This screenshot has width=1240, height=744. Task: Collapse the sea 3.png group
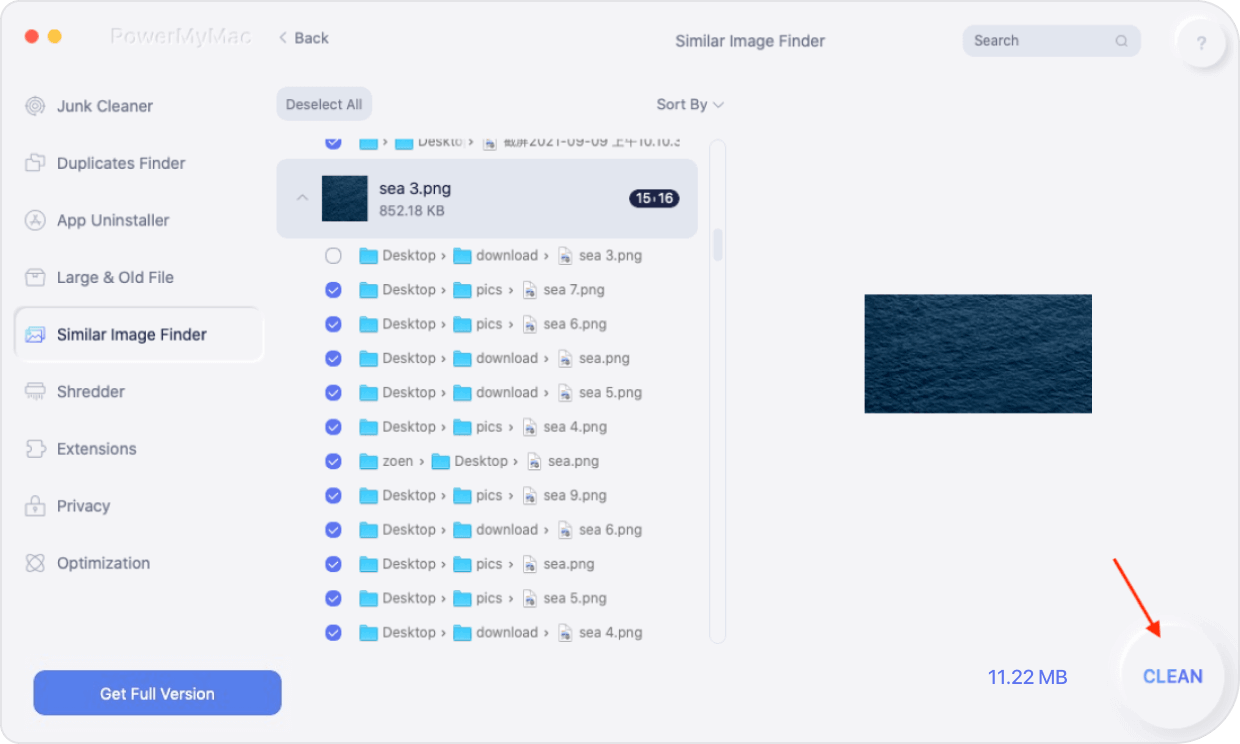click(x=302, y=198)
